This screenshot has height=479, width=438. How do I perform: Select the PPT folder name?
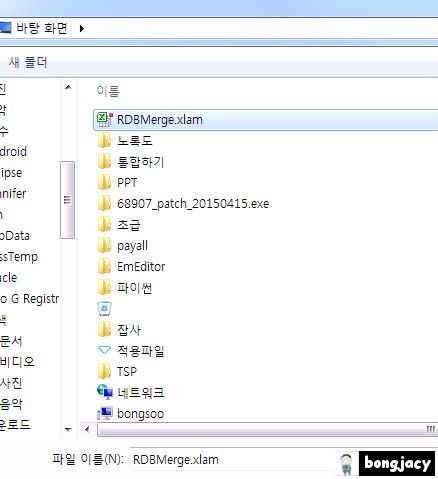click(x=127, y=183)
